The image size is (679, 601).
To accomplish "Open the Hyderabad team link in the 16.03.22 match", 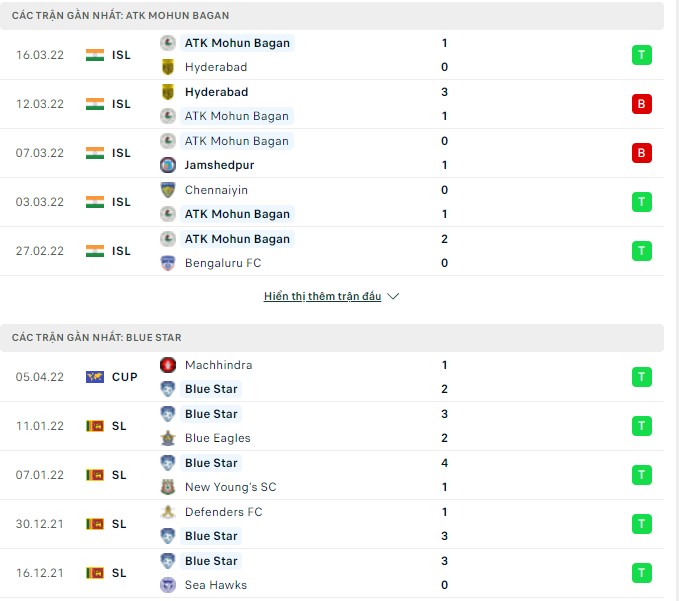I will click(216, 67).
